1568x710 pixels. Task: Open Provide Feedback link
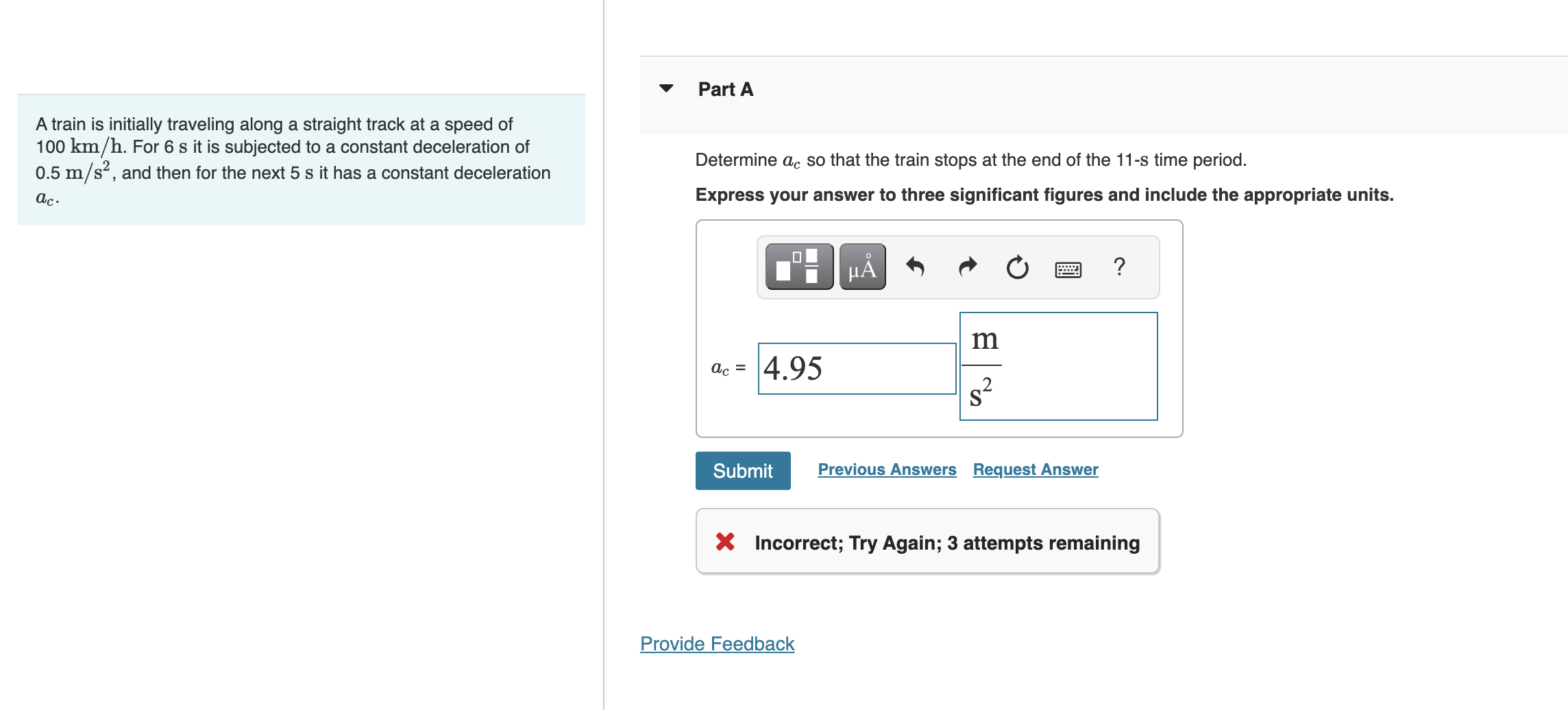tap(717, 644)
